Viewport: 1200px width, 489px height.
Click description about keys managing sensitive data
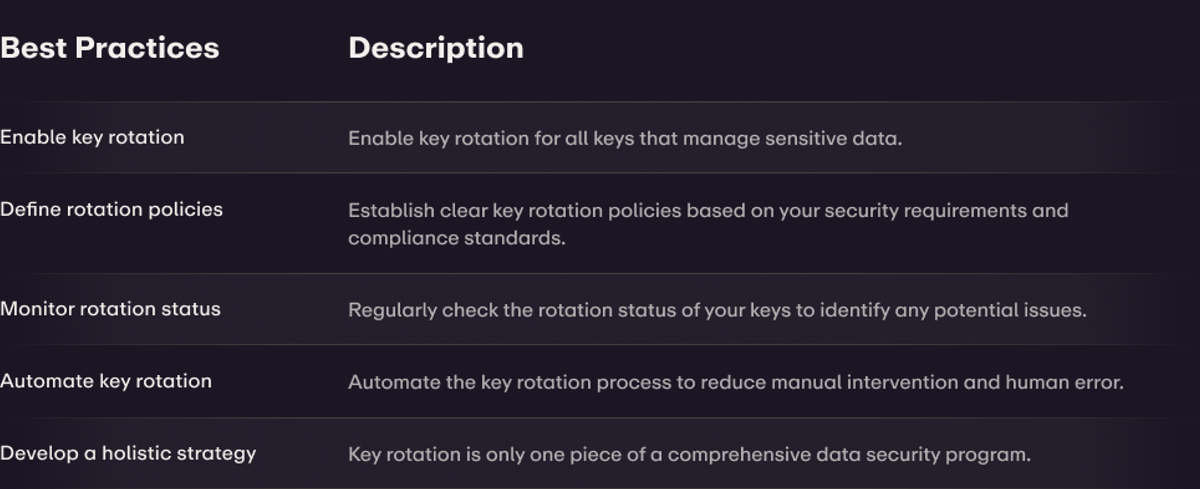click(624, 139)
